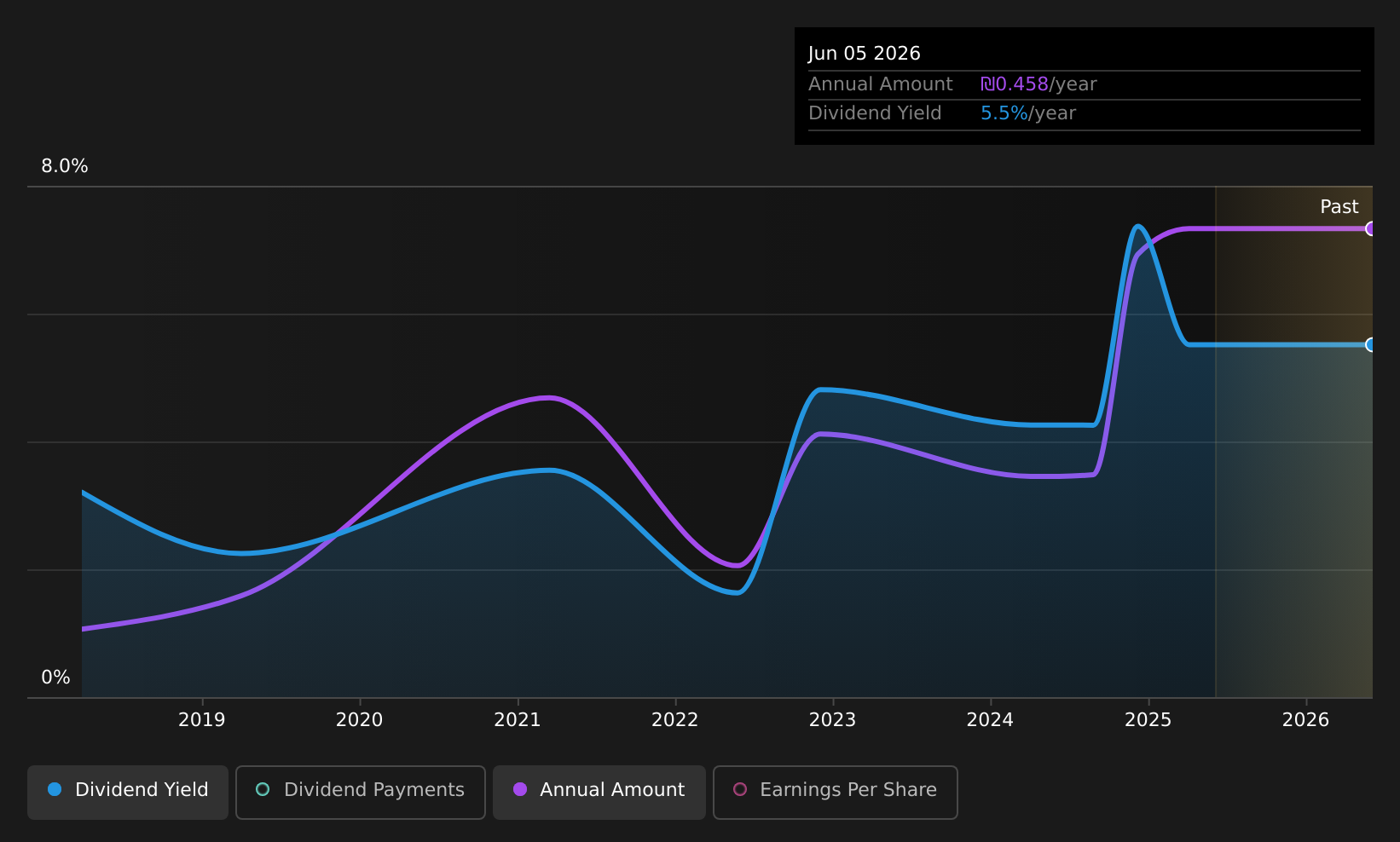
Task: Click the Jun 05 2026 tooltip date
Action: click(865, 54)
